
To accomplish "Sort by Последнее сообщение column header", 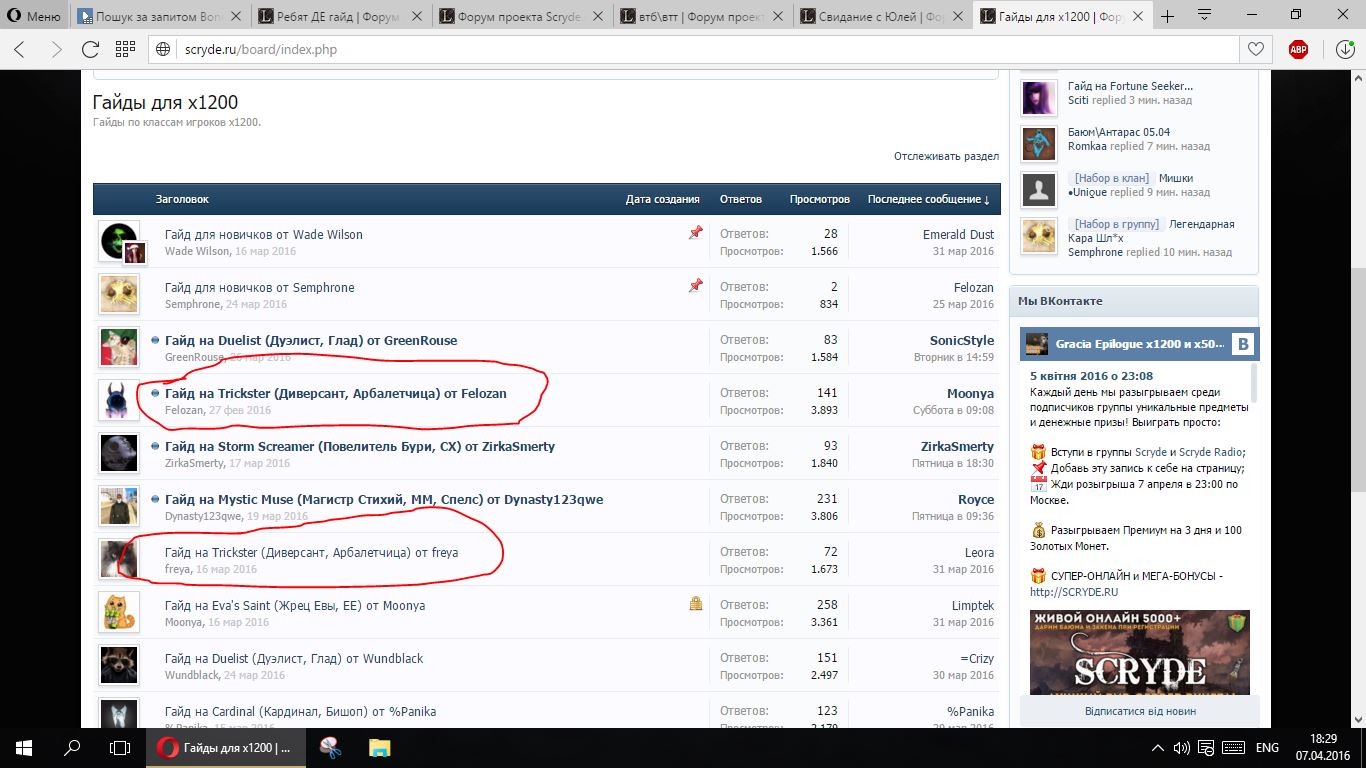I will click(927, 199).
